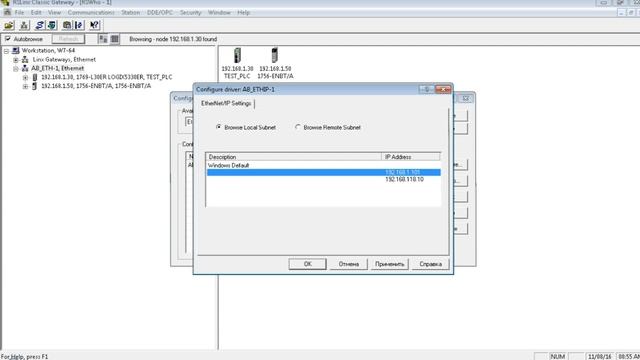The height and width of the screenshot is (360, 640).
Task: Click the Отмена cancel button
Action: [349, 264]
